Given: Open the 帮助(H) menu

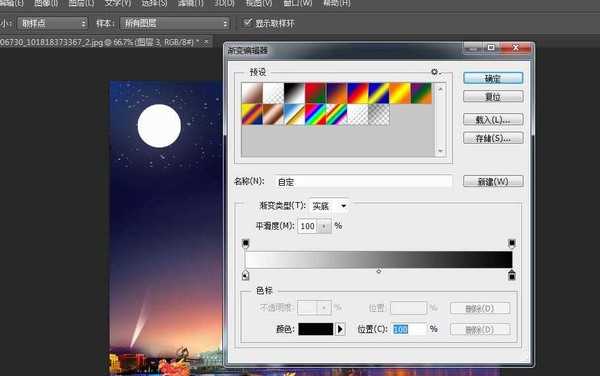Looking at the screenshot, I should click(x=337, y=3).
